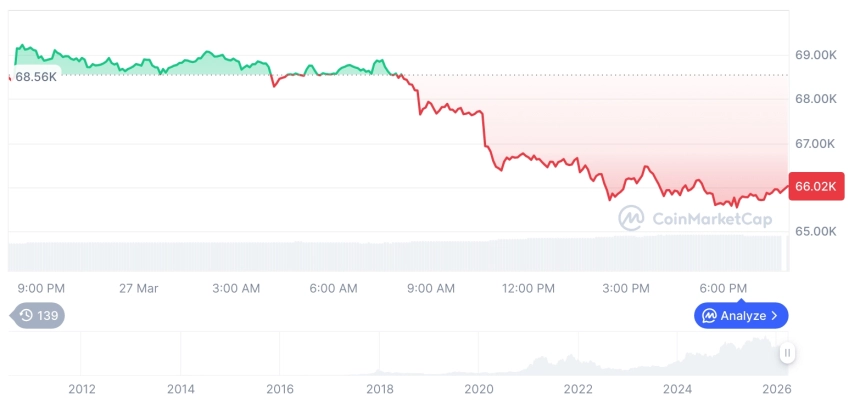This screenshot has height=401, width=860.
Task: Select the 2022 marker on the navigator timeline
Action: coord(578,389)
